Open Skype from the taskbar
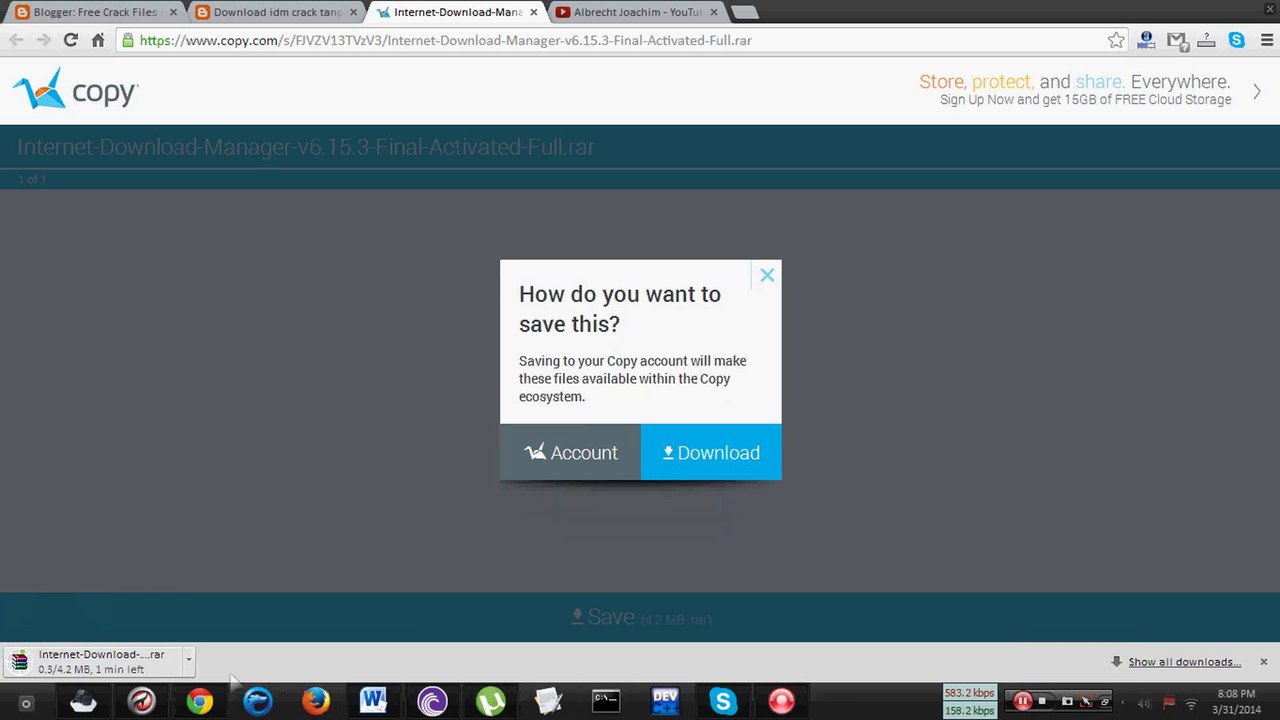The height and width of the screenshot is (720, 1280). pyautogui.click(x=723, y=702)
